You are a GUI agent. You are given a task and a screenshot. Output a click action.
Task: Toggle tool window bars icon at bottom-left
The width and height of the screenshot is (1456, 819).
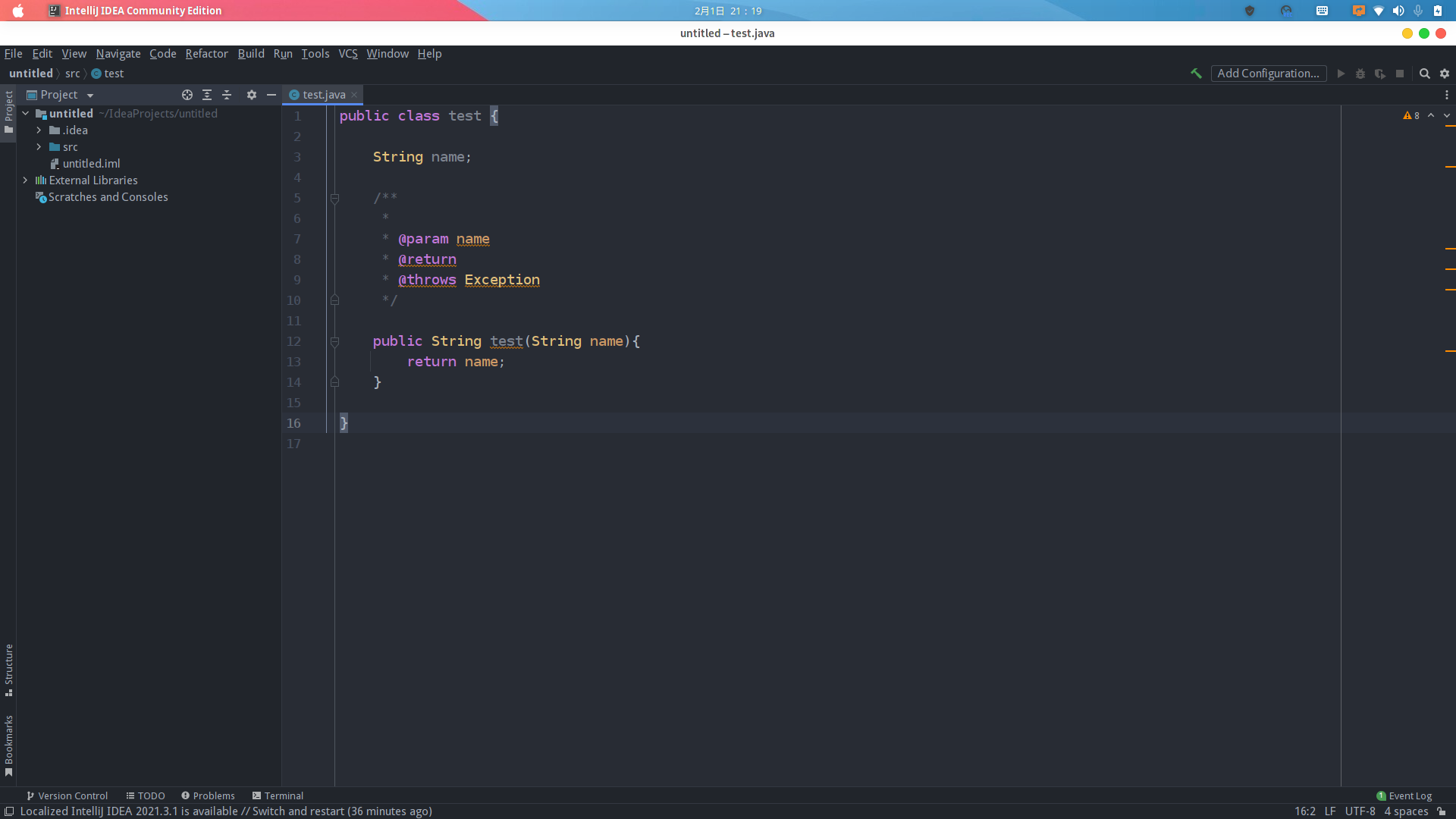(9, 811)
